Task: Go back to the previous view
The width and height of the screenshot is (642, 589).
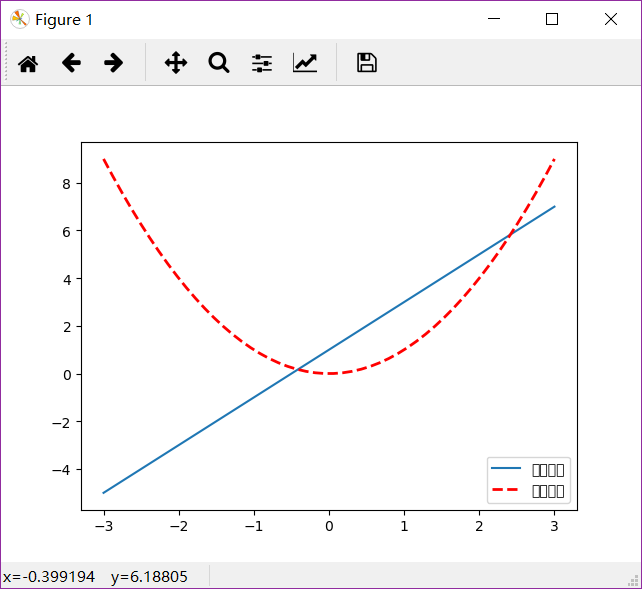Action: 71,63
